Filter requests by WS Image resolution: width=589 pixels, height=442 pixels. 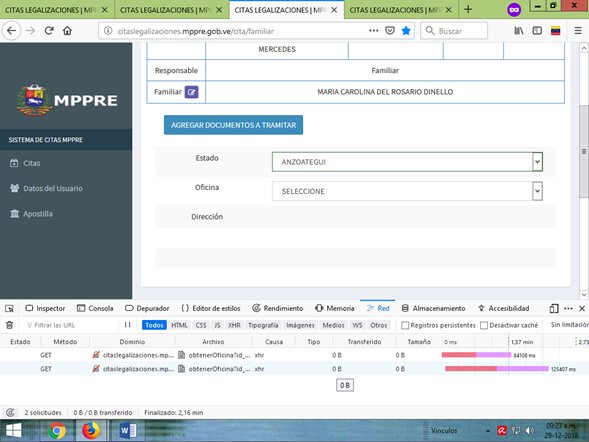(357, 325)
